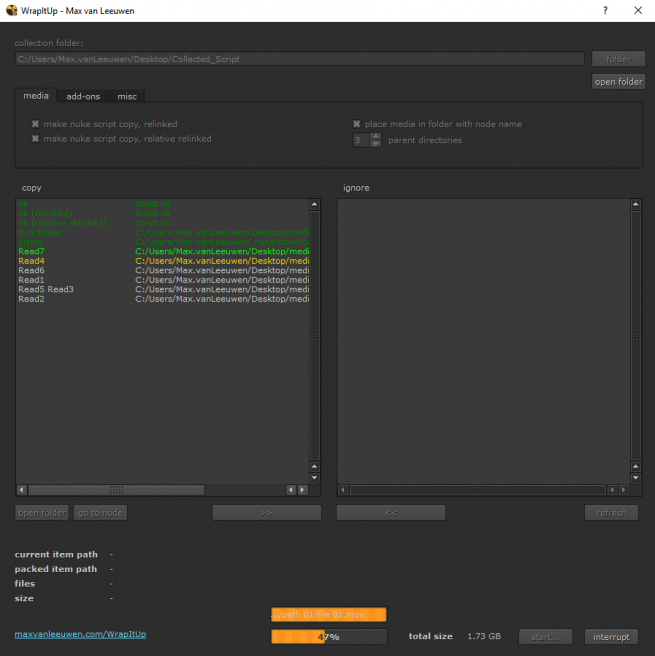Screen dimensions: 655x656
Task: Select the font folder row
Action: [163, 232]
